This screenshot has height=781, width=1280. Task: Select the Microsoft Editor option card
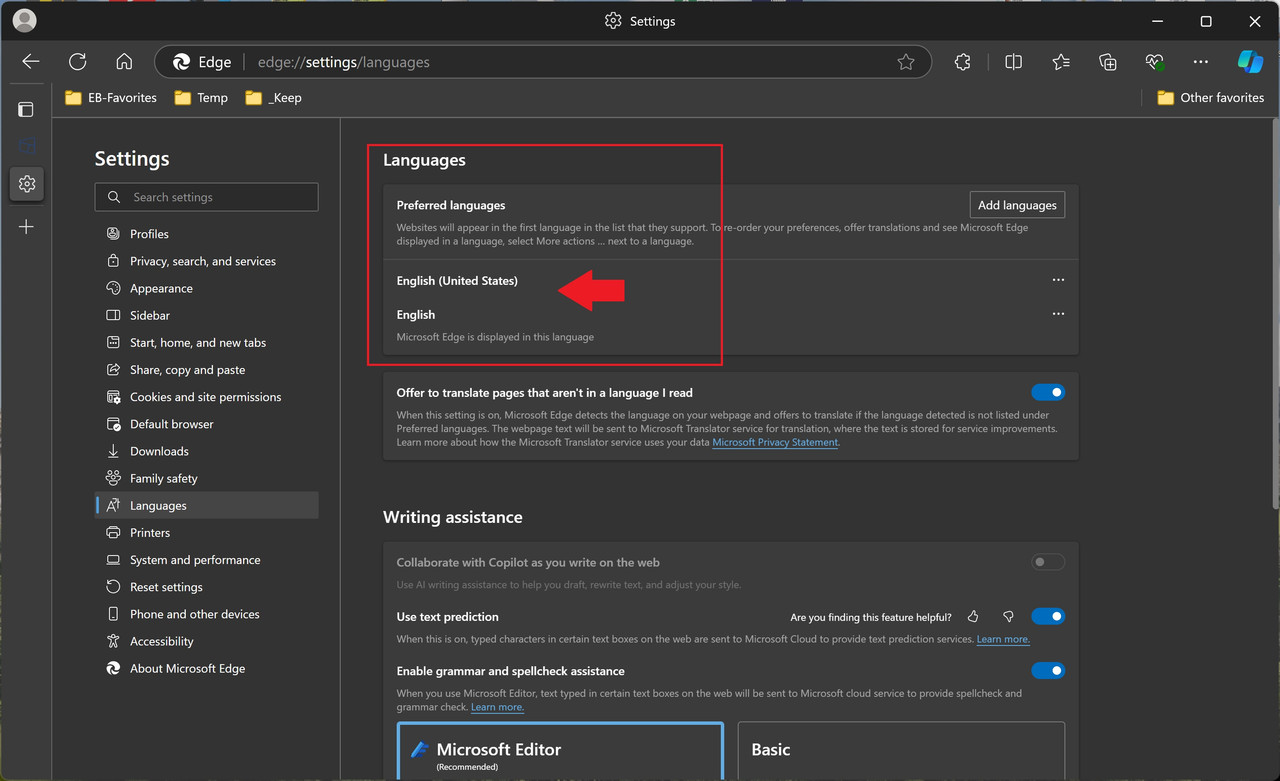[x=560, y=751]
